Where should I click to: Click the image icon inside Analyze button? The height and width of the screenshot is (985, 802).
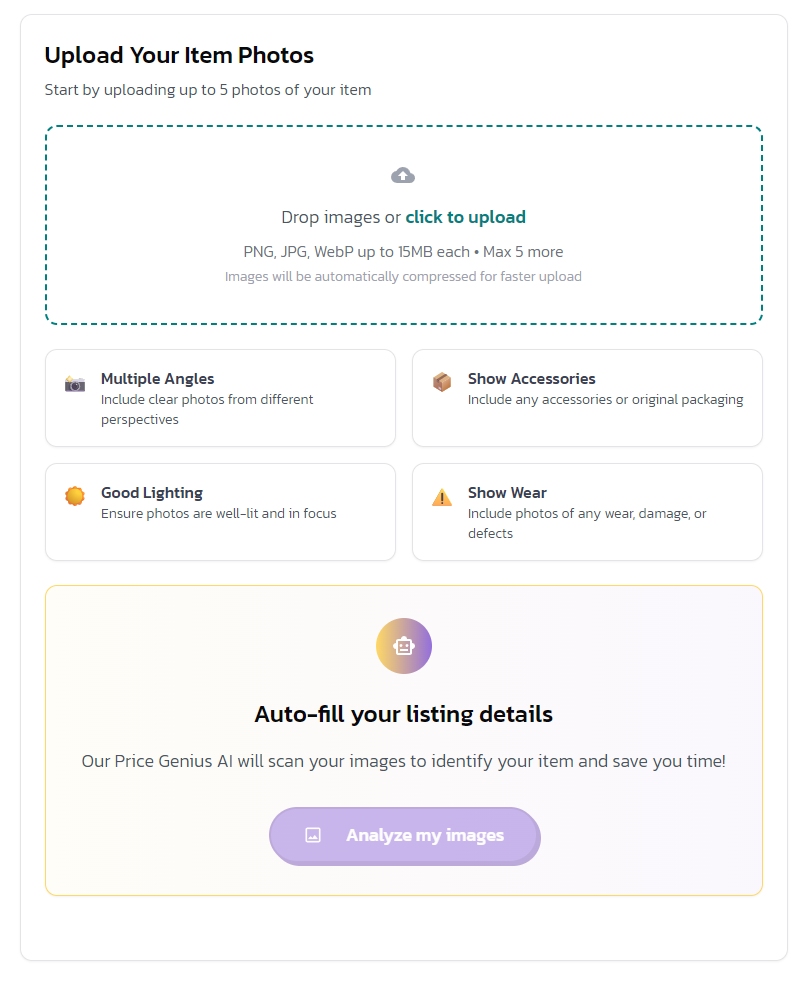point(312,837)
